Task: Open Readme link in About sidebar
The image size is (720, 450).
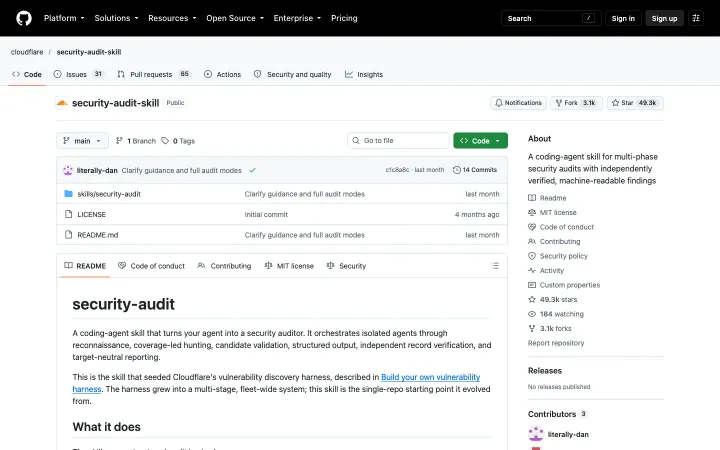Action: (x=547, y=198)
